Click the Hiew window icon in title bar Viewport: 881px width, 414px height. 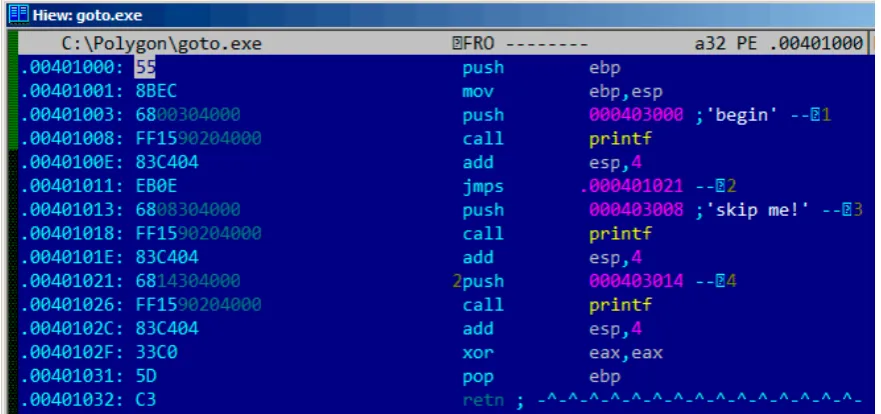[x=18, y=14]
